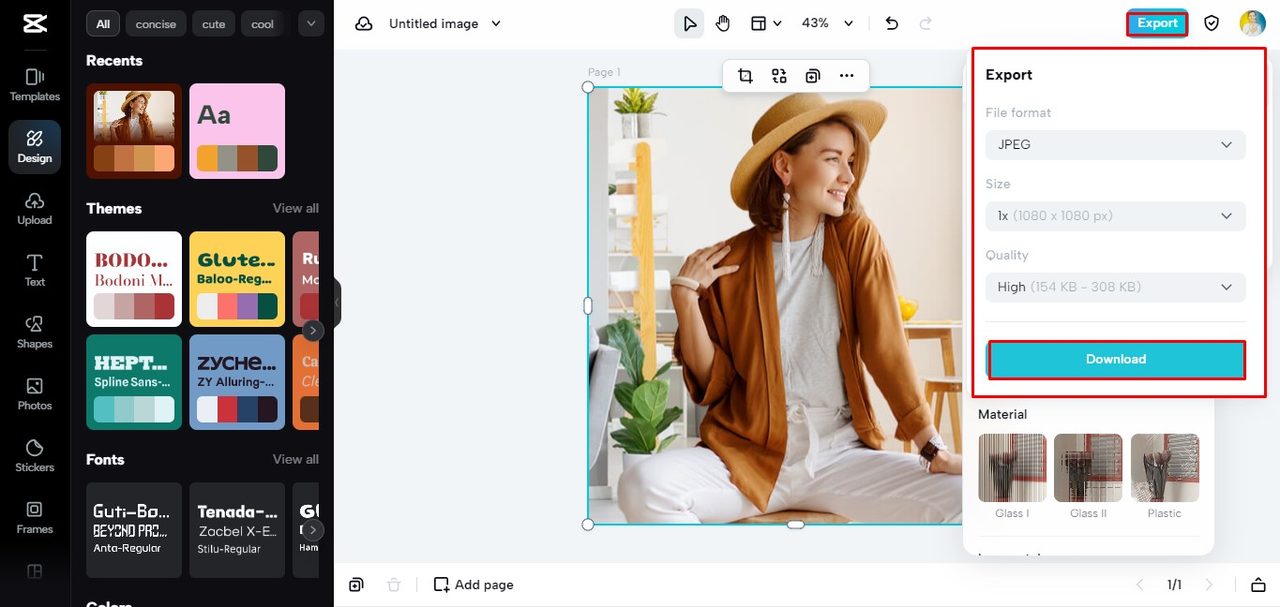1280x607 pixels.
Task: Open the Size 1x dropdown
Action: [1116, 216]
